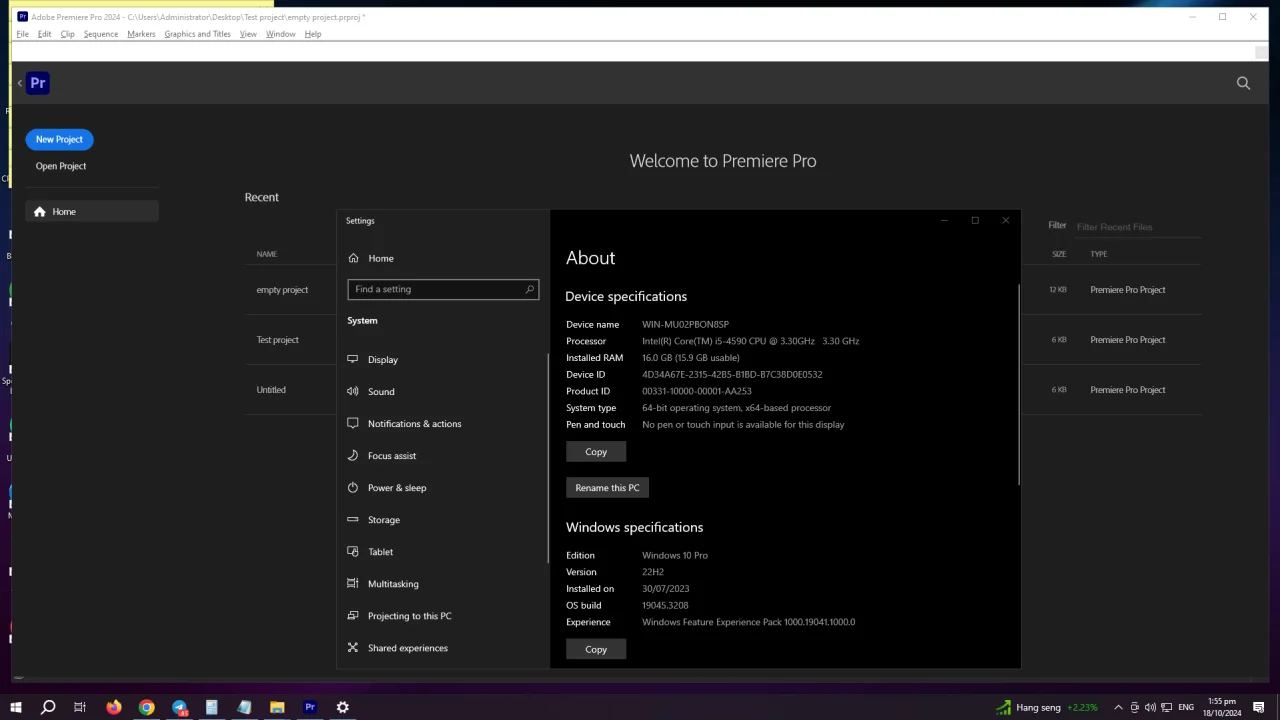1280x720 pixels.
Task: Click the Product ID value 00331-10000-00001-AA253
Action: (696, 391)
